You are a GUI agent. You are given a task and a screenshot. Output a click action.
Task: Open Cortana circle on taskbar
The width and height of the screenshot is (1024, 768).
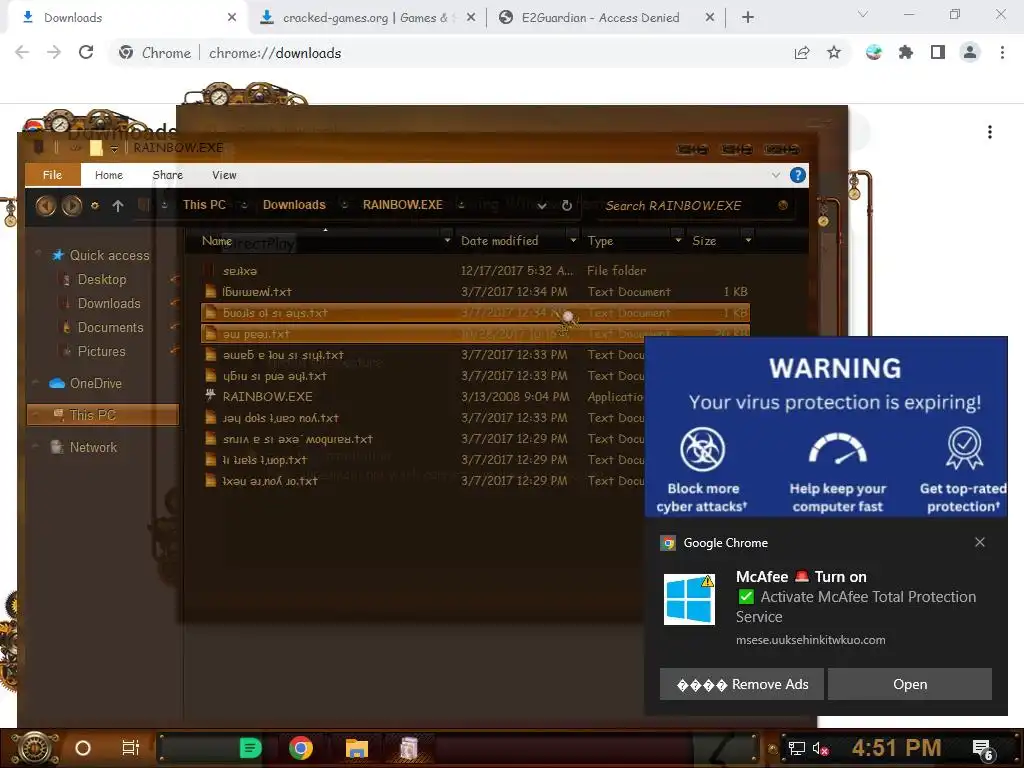pyautogui.click(x=83, y=748)
